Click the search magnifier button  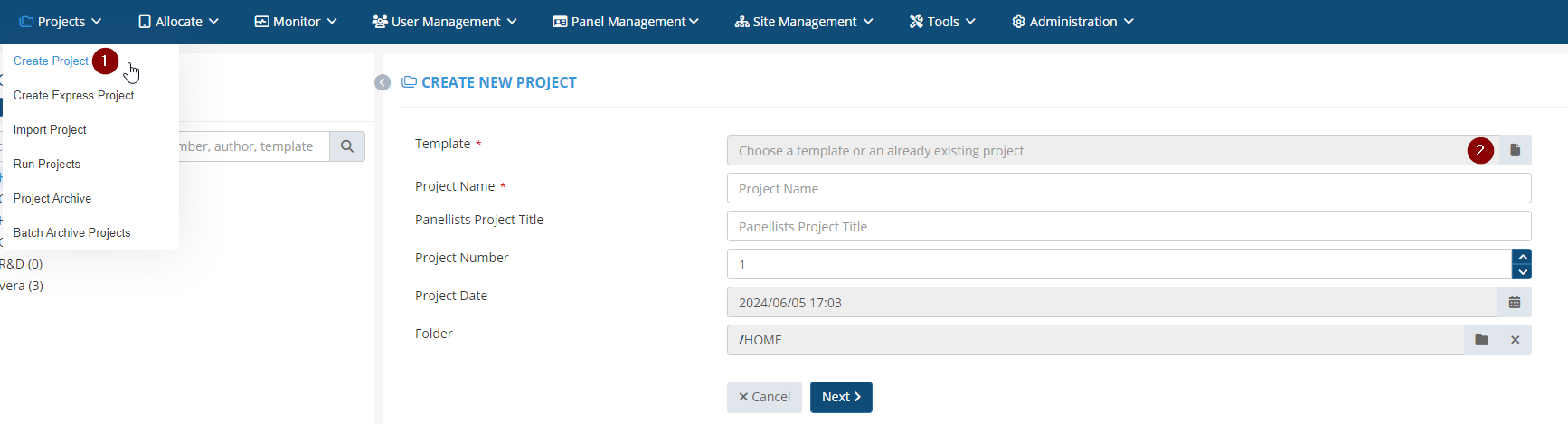pos(347,146)
